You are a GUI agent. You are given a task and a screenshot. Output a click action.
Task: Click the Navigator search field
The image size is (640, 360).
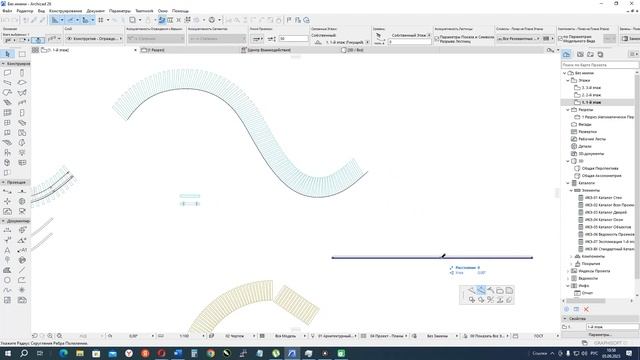600,65
